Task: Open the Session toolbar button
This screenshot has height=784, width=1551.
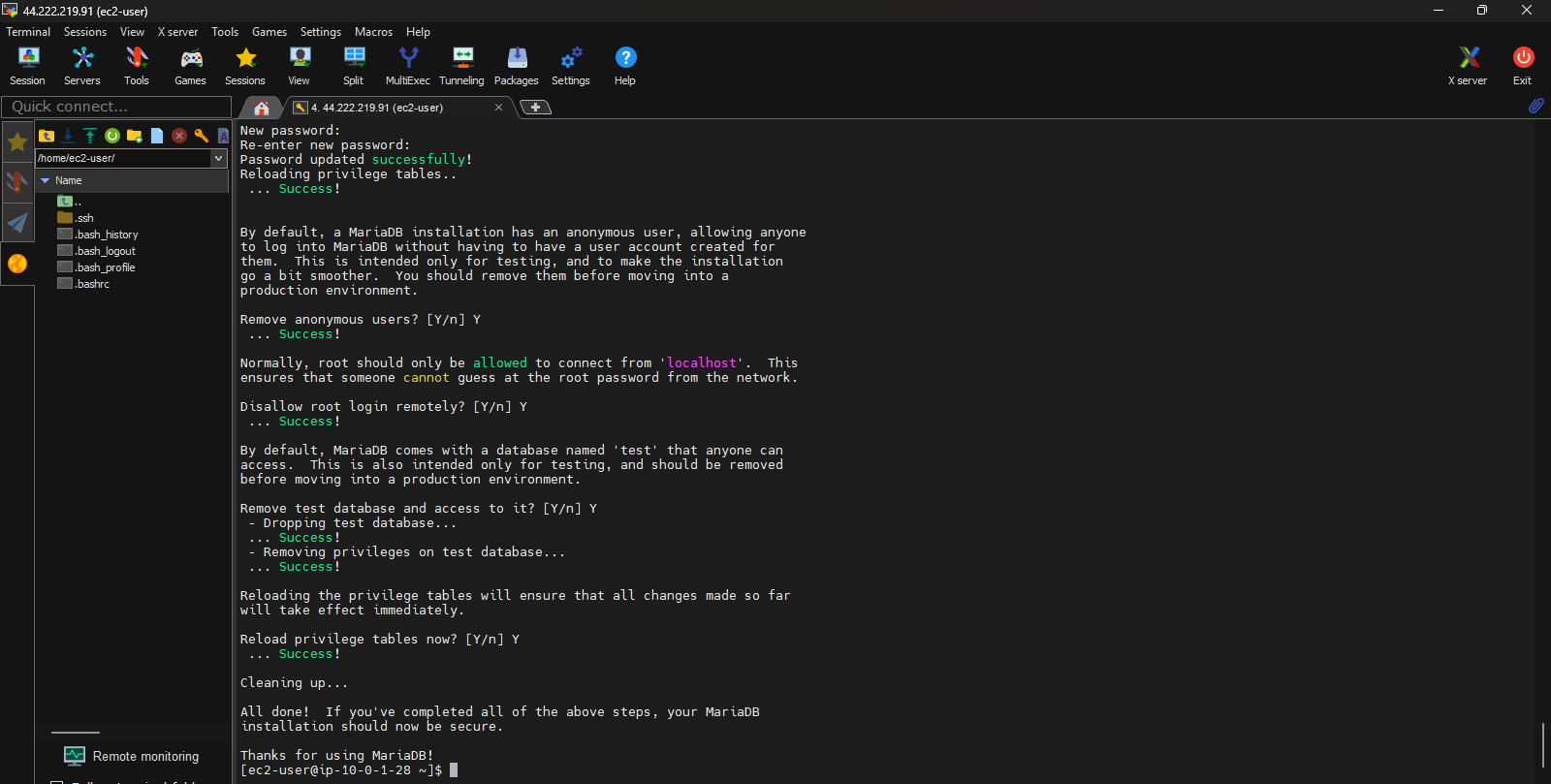Action: [x=27, y=66]
